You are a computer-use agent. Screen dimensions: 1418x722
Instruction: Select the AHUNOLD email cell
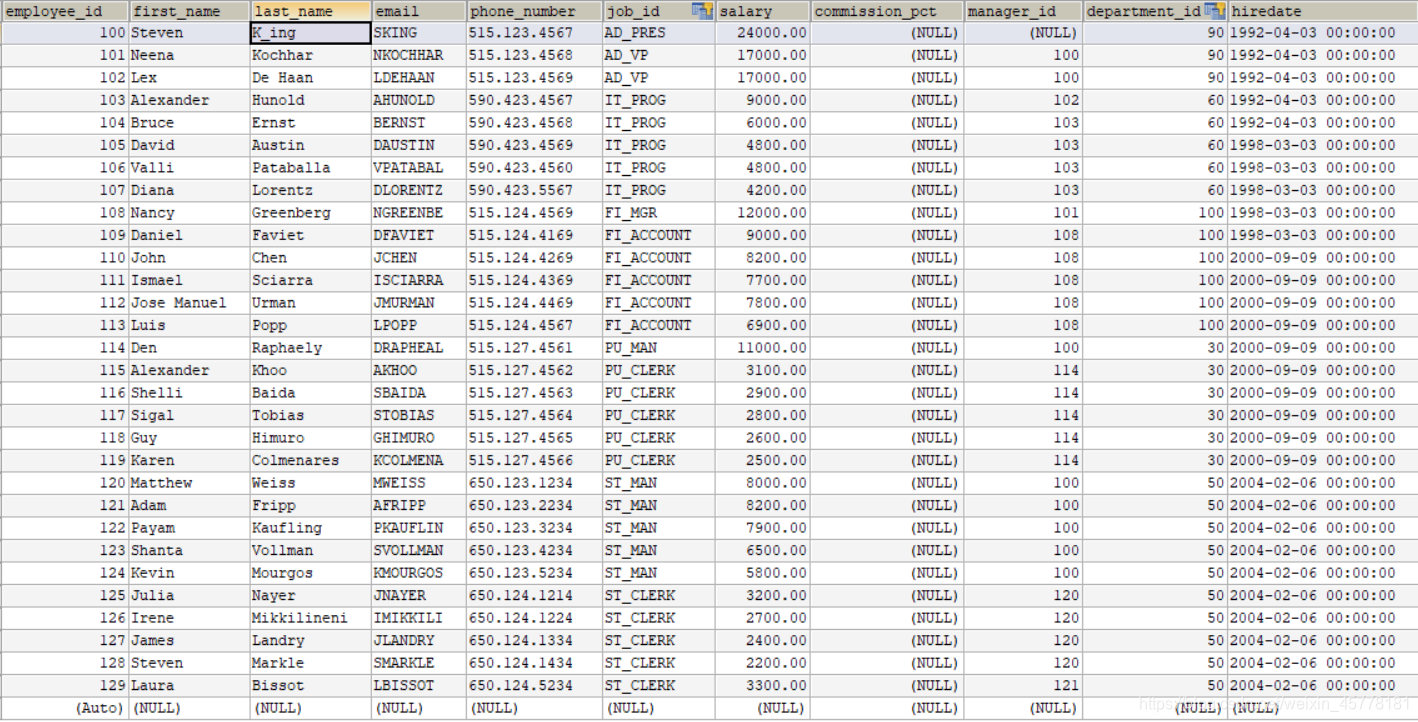pos(419,100)
